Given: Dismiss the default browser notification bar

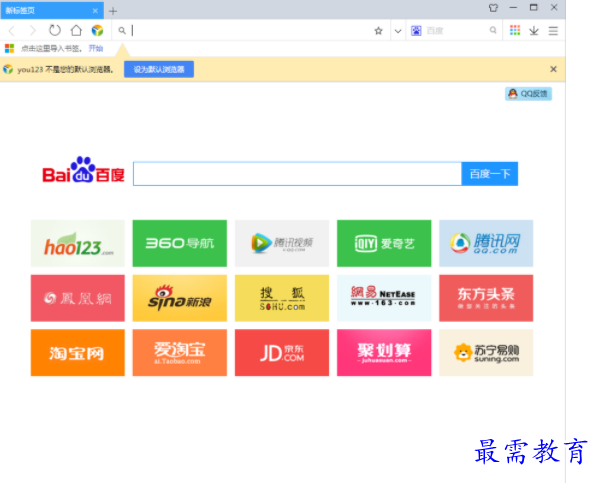Looking at the screenshot, I should (x=553, y=69).
